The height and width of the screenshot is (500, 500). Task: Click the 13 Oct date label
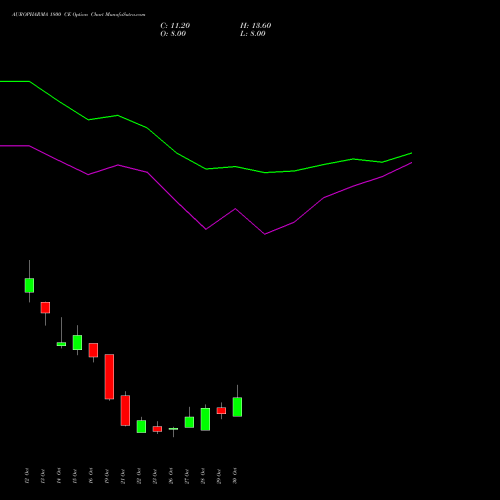coord(43,476)
